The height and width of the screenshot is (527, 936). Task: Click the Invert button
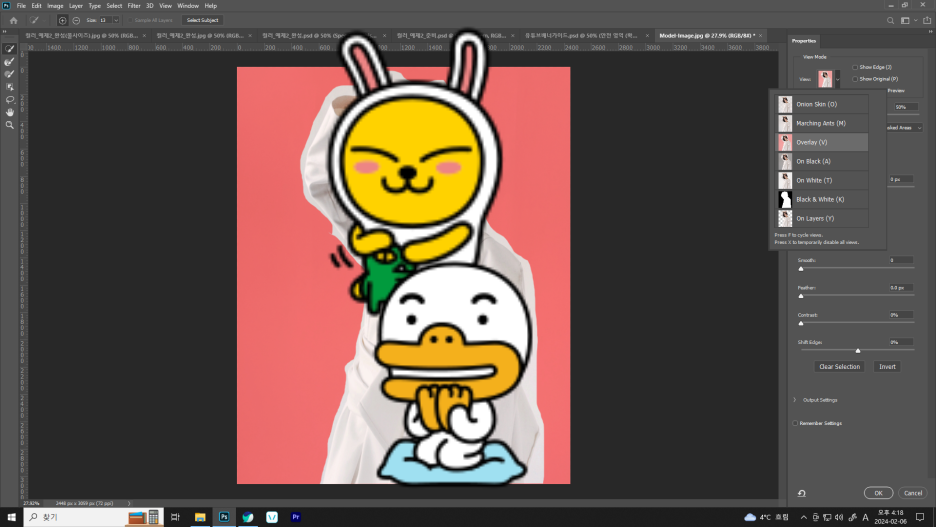click(887, 366)
